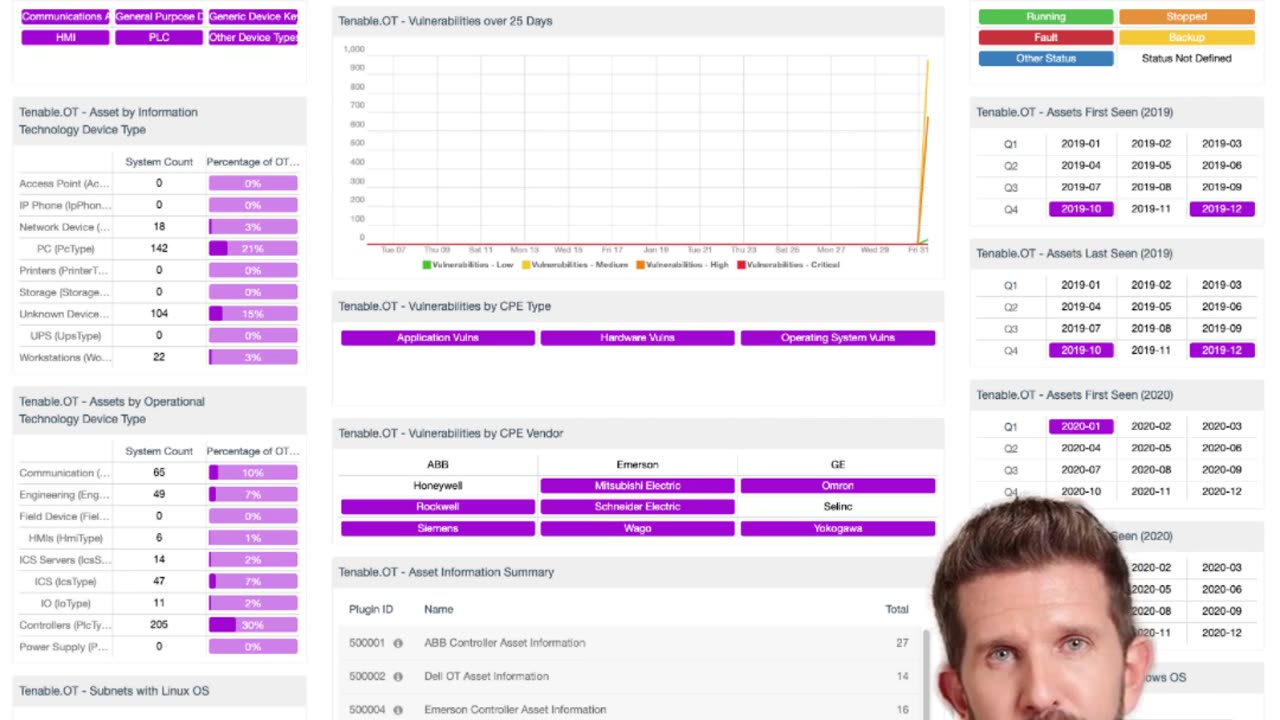The image size is (1280, 720).
Task: Open Rockwell vendor cell
Action: pos(438,507)
